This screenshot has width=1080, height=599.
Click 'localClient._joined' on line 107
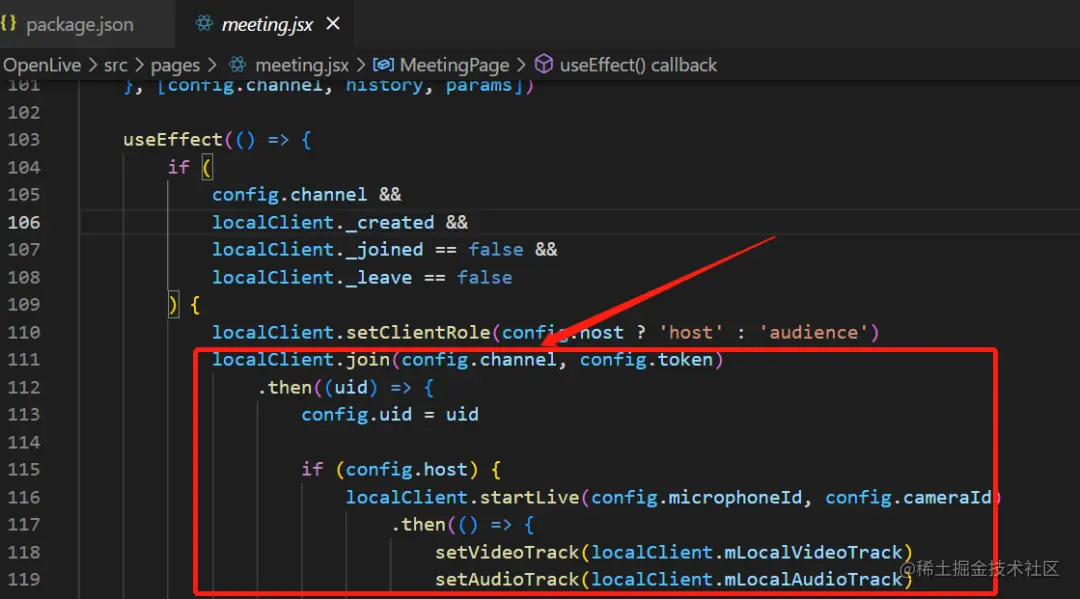318,249
